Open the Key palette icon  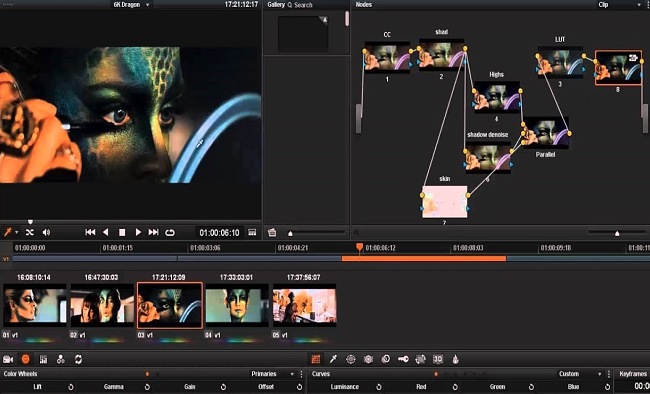[403, 359]
